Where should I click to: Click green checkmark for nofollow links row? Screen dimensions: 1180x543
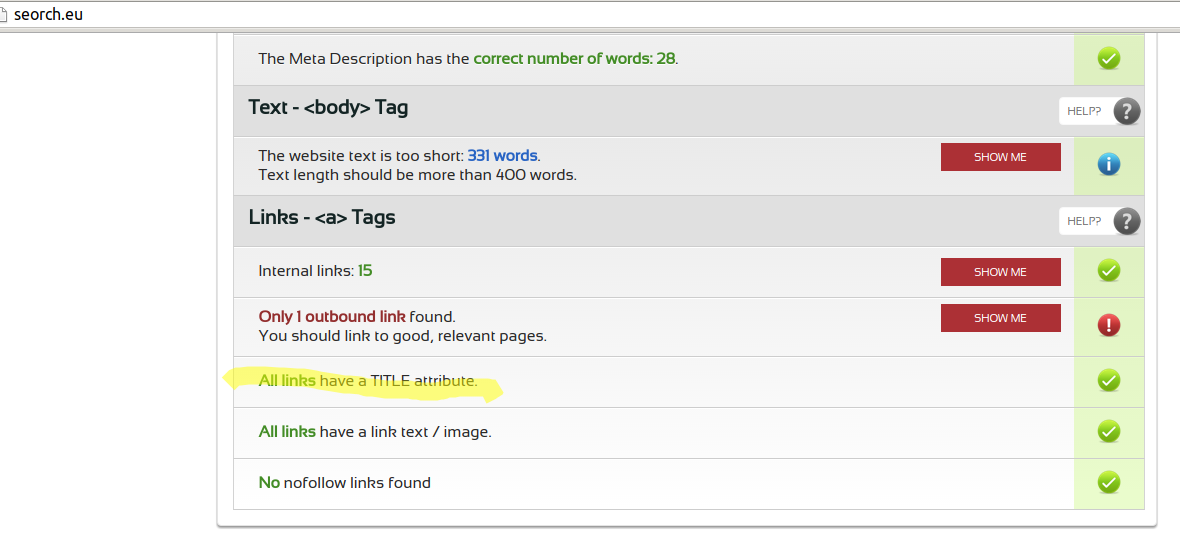tap(1108, 483)
